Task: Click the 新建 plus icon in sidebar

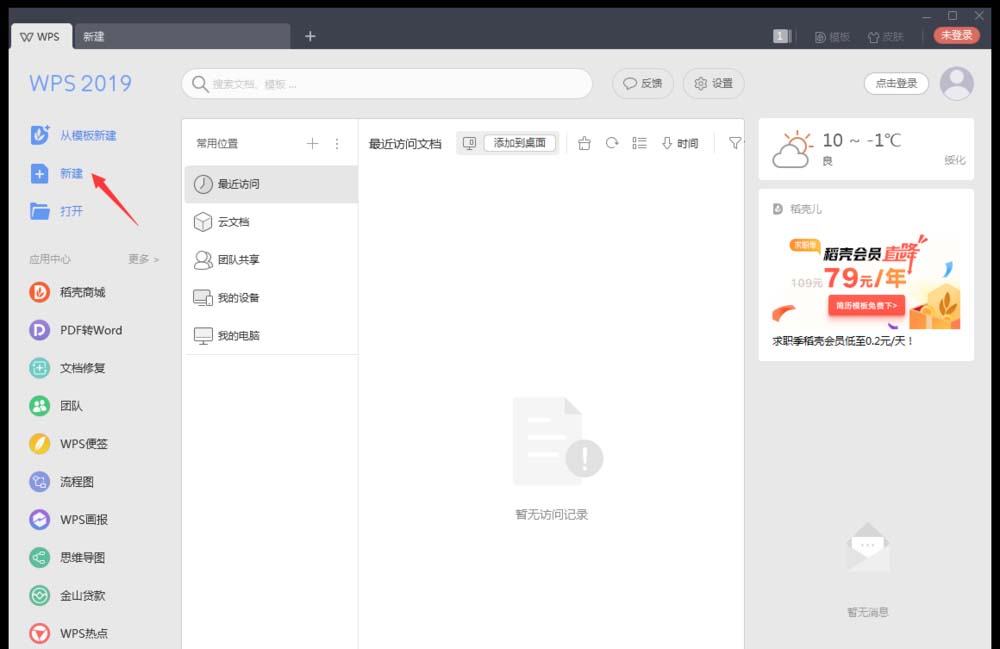Action: tap(40, 173)
